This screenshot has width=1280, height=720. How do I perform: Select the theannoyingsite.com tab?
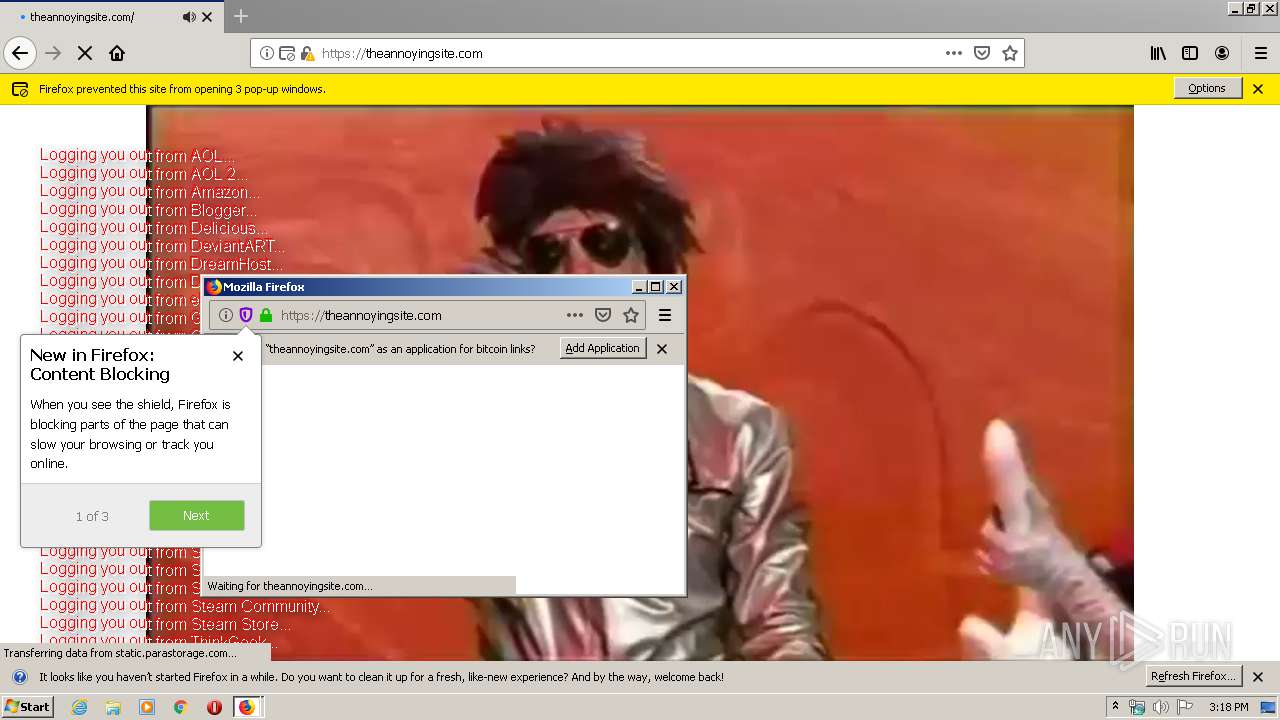[x=112, y=17]
